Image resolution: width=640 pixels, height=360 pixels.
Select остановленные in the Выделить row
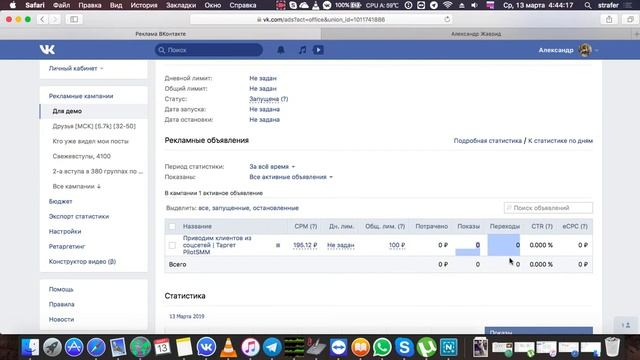pos(276,208)
